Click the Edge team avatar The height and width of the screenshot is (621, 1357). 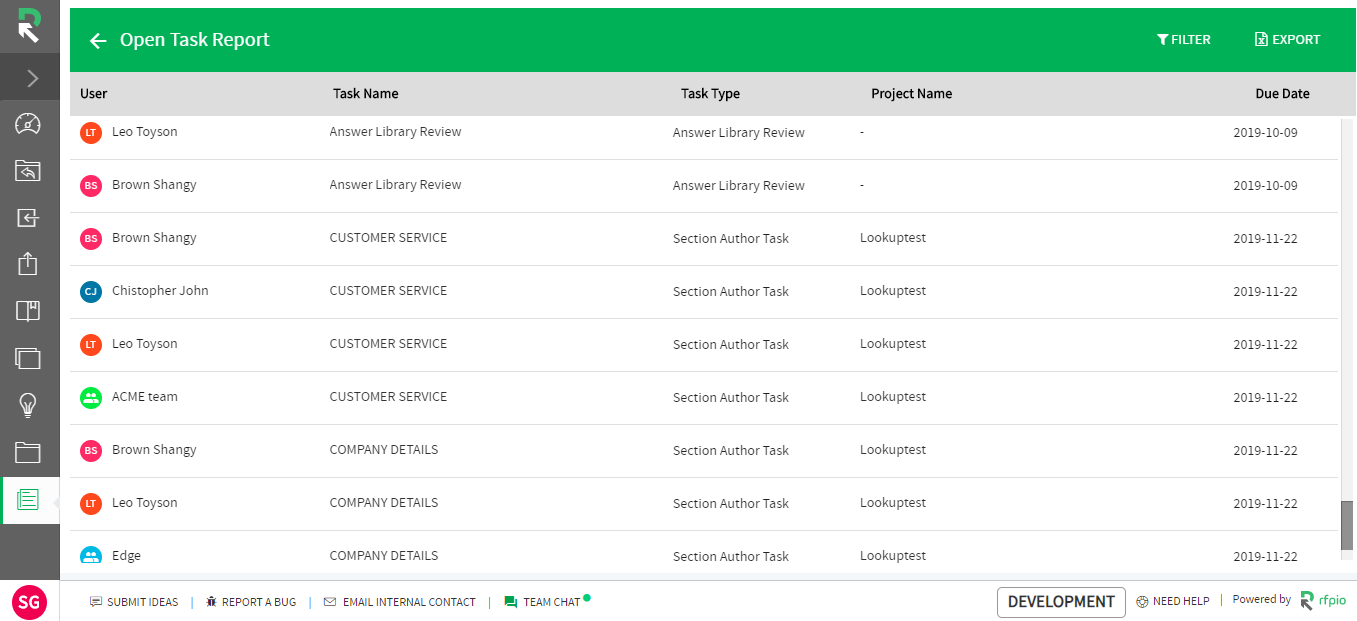pyautogui.click(x=91, y=556)
